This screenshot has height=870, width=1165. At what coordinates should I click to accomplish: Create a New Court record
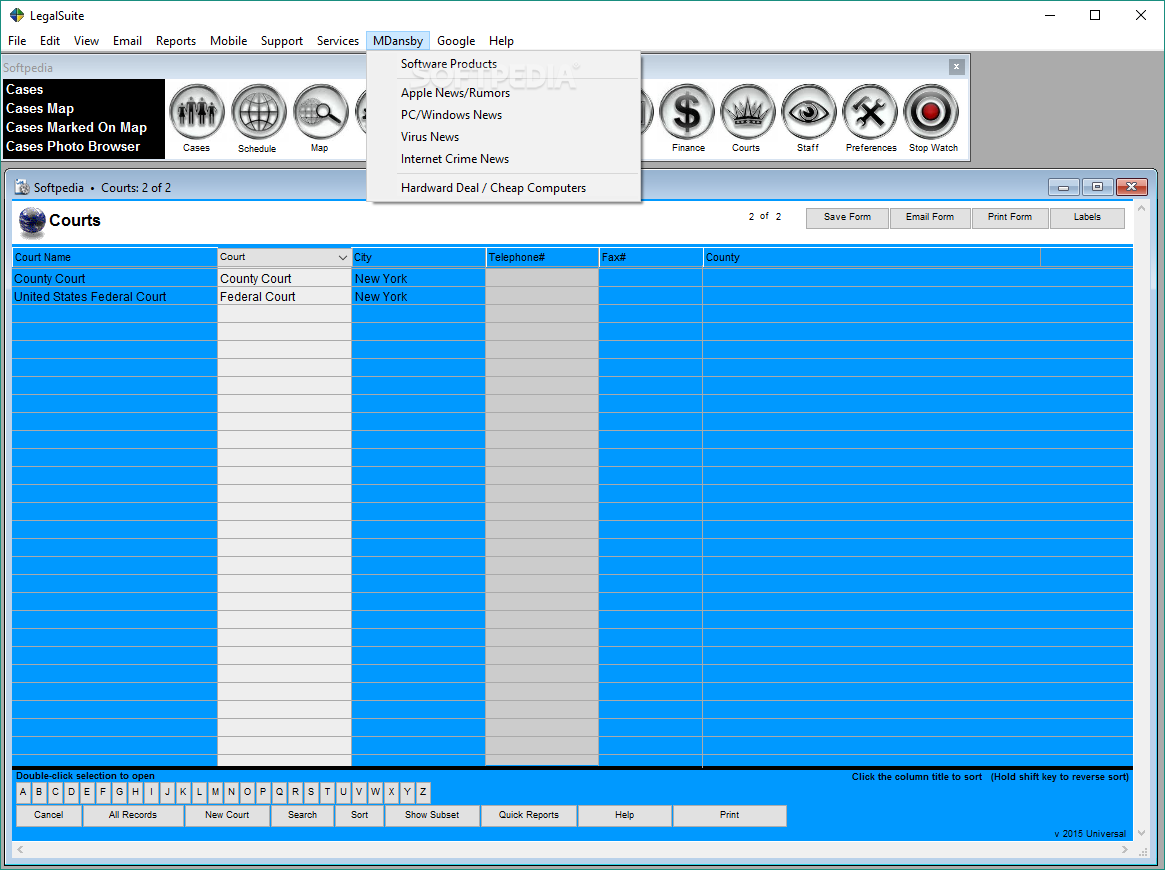coord(227,815)
